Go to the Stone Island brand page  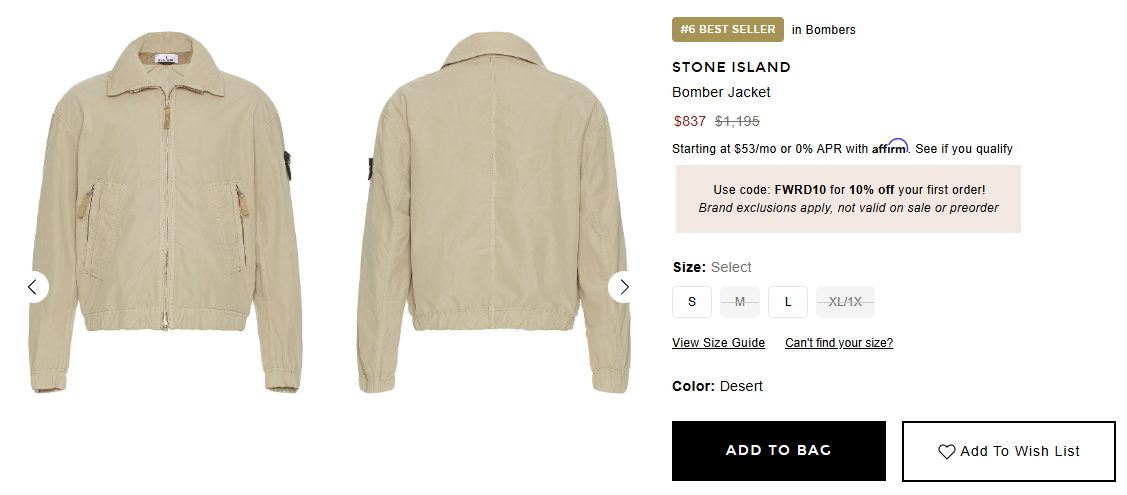731,67
